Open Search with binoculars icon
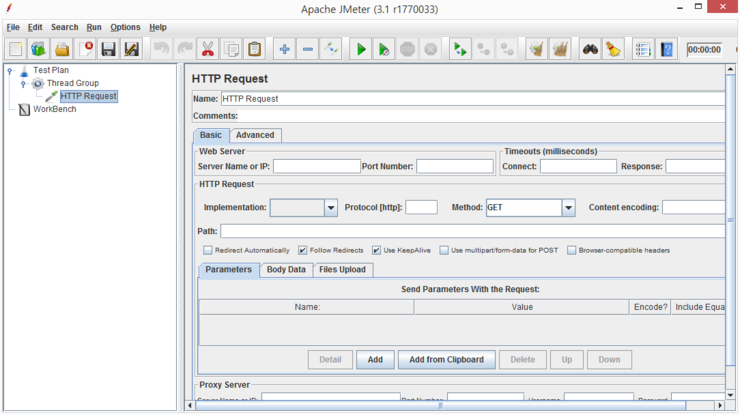Screen dimensions: 740x415 tap(590, 49)
